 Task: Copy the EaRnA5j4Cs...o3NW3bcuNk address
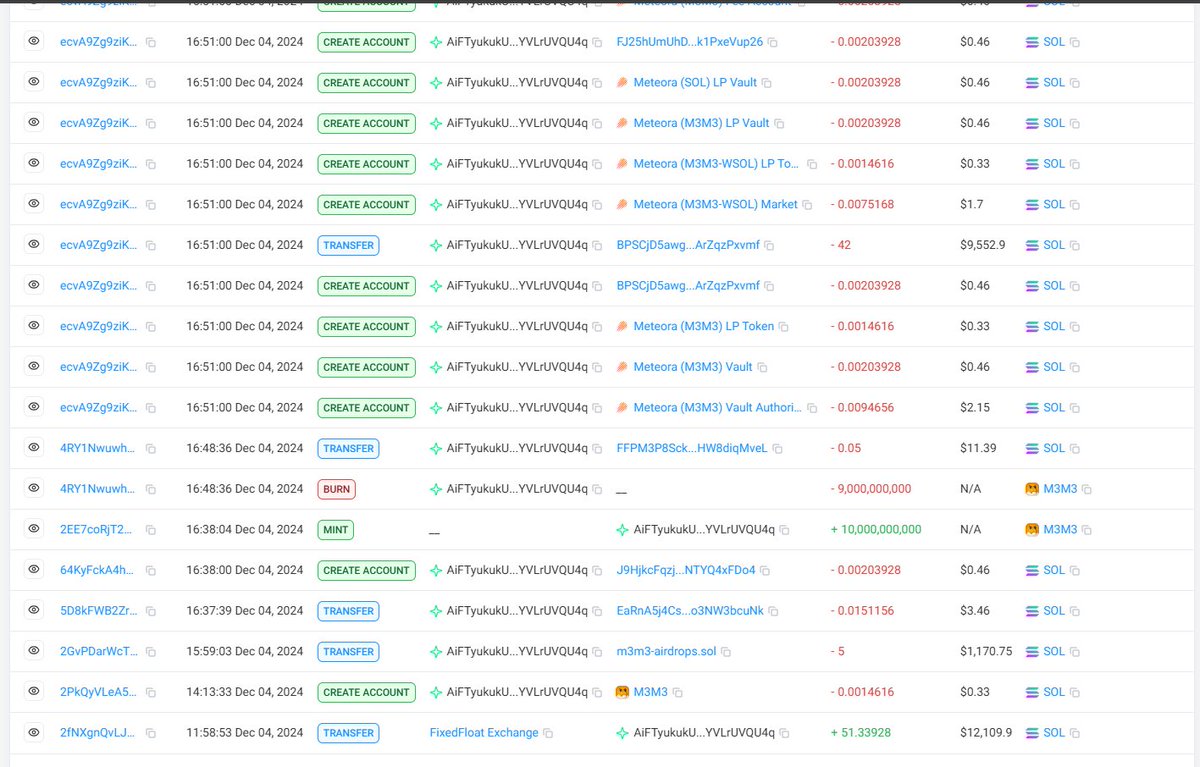774,611
